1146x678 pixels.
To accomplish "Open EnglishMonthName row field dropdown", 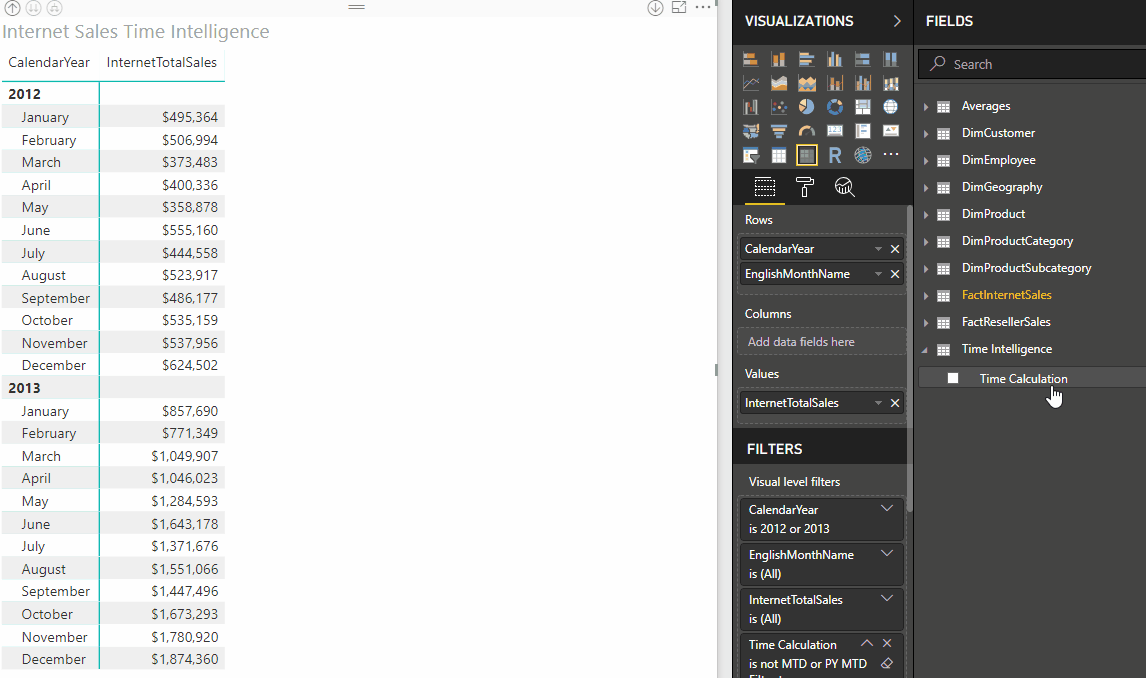I will (x=879, y=274).
